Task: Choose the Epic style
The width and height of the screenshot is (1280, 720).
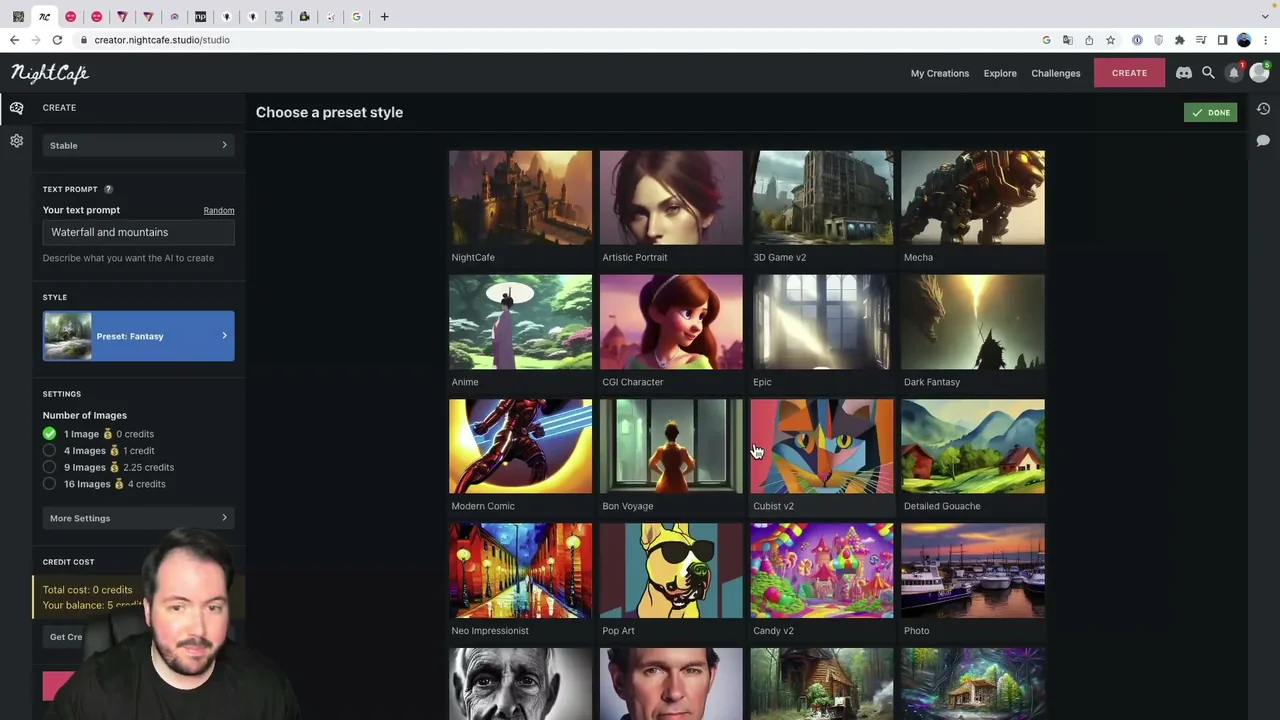Action: click(x=822, y=331)
